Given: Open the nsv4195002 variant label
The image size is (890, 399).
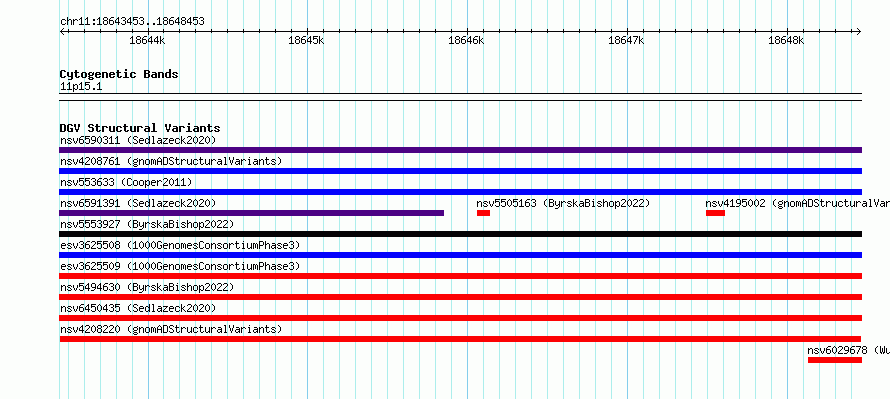Looking at the screenshot, I should (797, 203).
